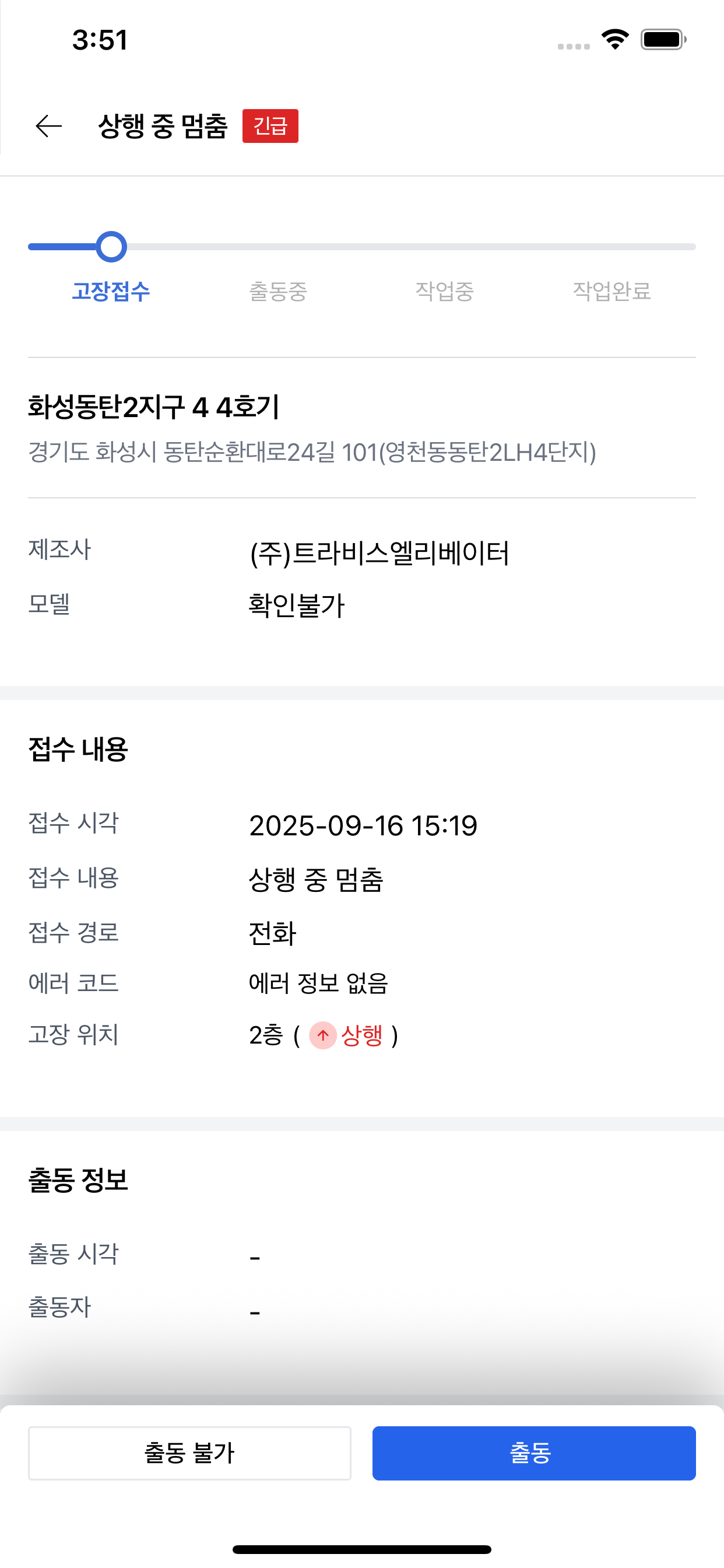Tap the blue 출동 button
The width and height of the screenshot is (724, 1568).
coord(533,1453)
